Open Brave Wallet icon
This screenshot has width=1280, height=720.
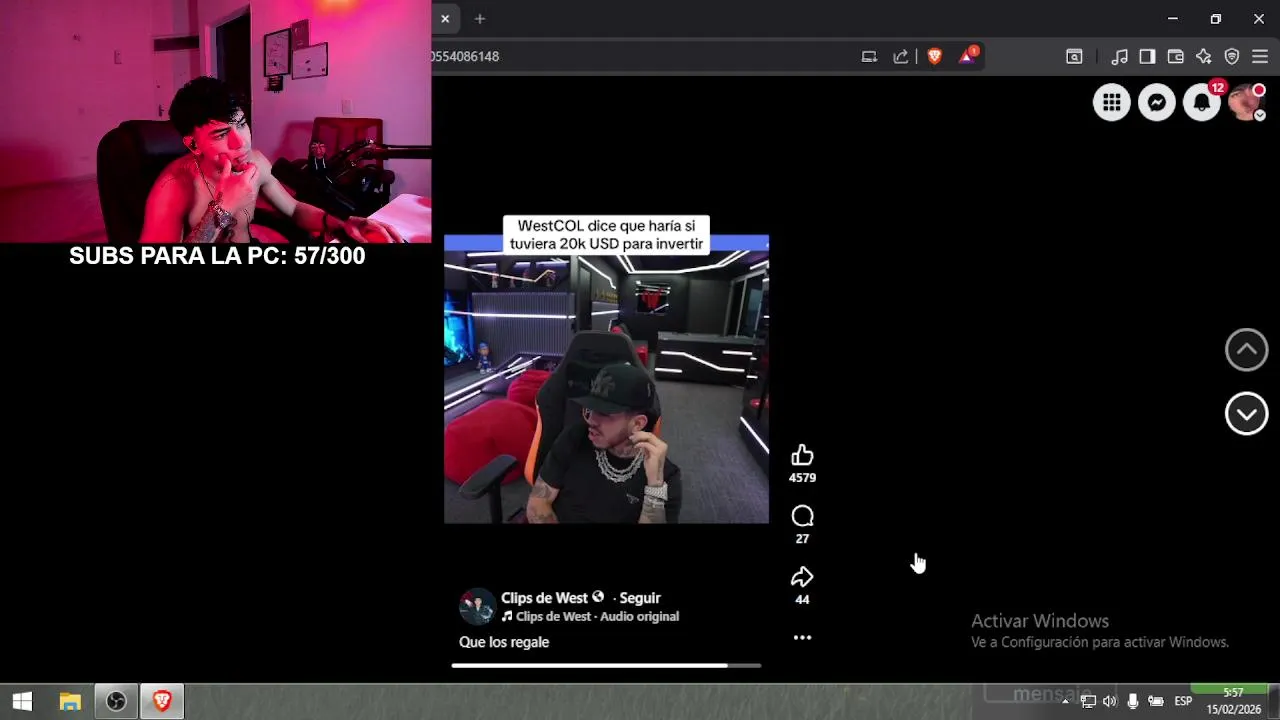point(1175,56)
